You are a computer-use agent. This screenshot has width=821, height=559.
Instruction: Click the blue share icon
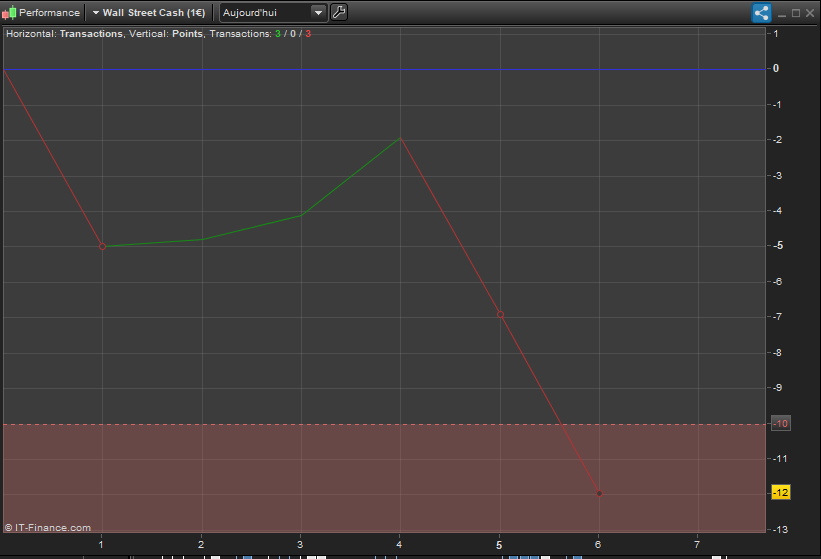click(x=761, y=13)
